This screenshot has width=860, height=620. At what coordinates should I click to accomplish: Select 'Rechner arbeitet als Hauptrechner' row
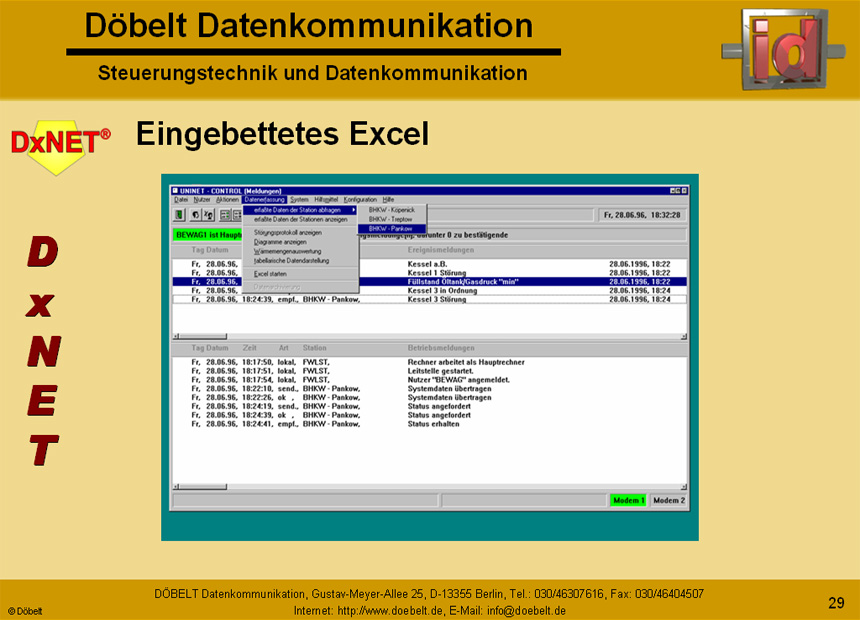429,362
